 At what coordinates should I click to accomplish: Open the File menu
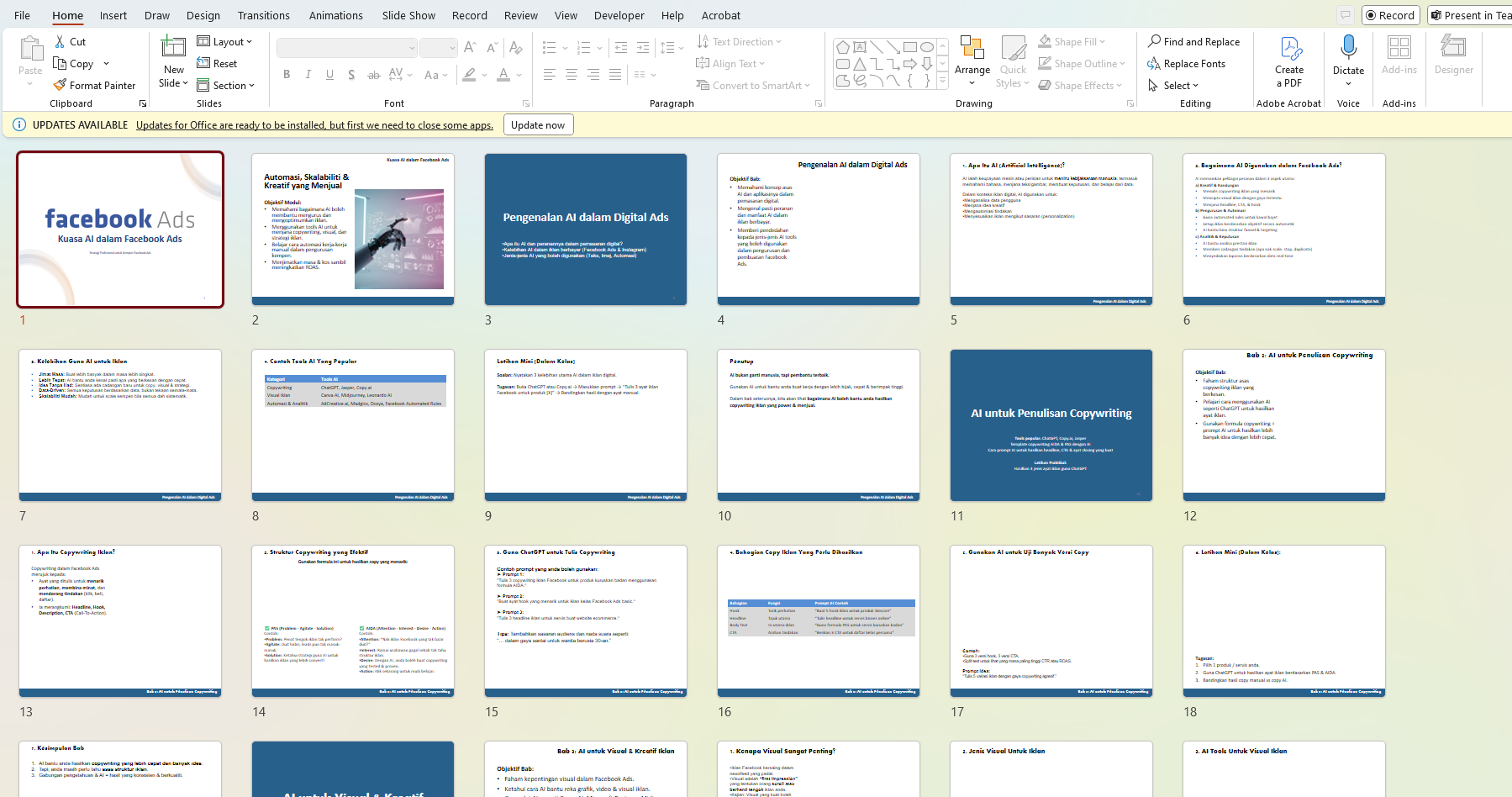22,15
